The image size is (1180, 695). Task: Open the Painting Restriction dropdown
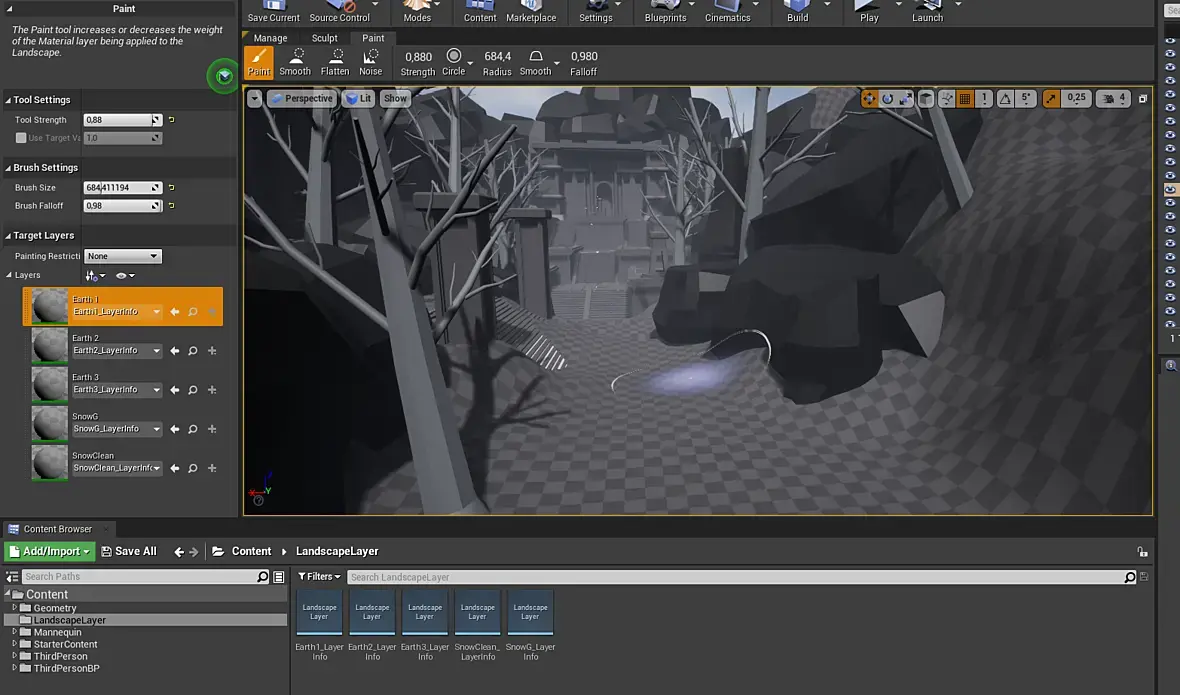coord(123,256)
